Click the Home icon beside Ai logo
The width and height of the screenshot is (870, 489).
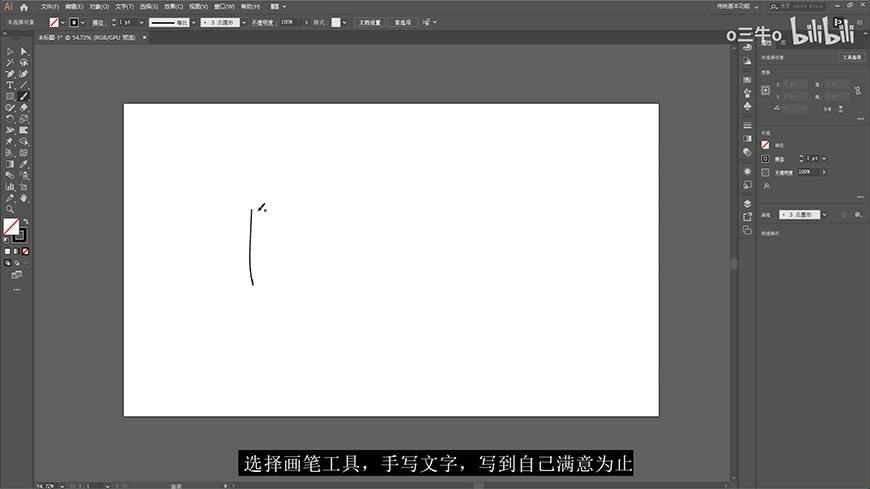pos(24,7)
